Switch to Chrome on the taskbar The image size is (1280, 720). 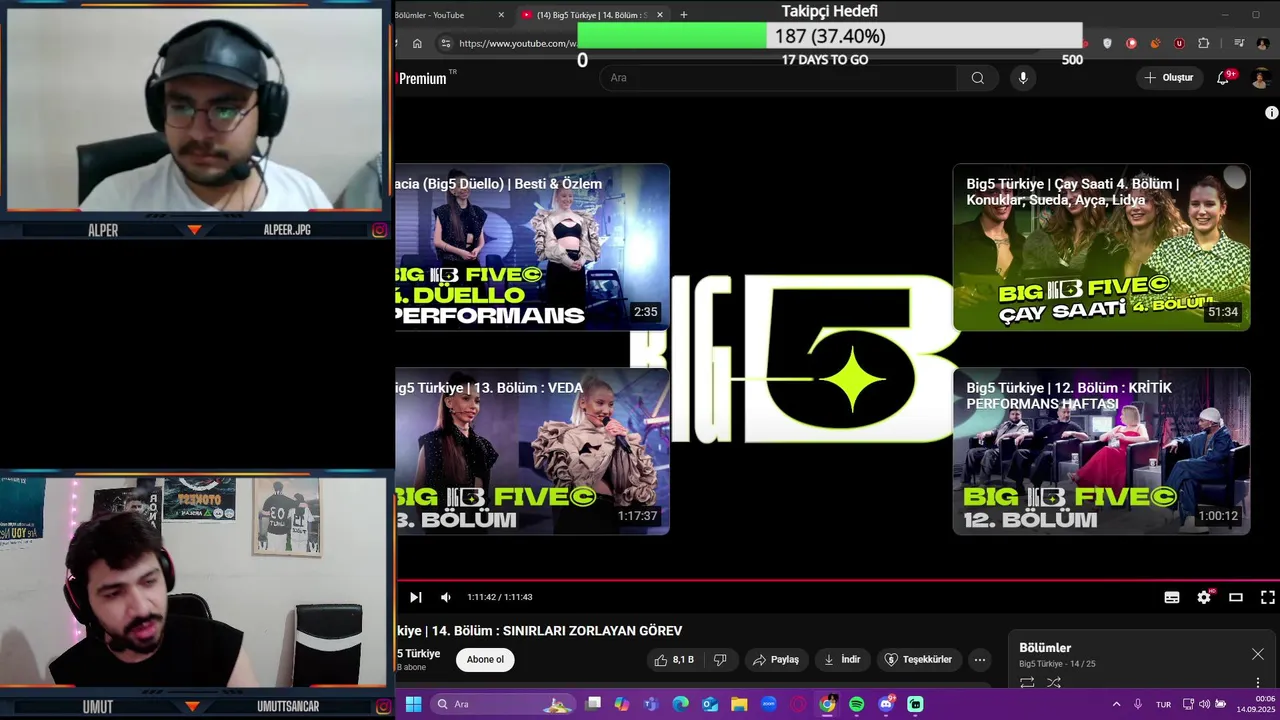point(827,704)
